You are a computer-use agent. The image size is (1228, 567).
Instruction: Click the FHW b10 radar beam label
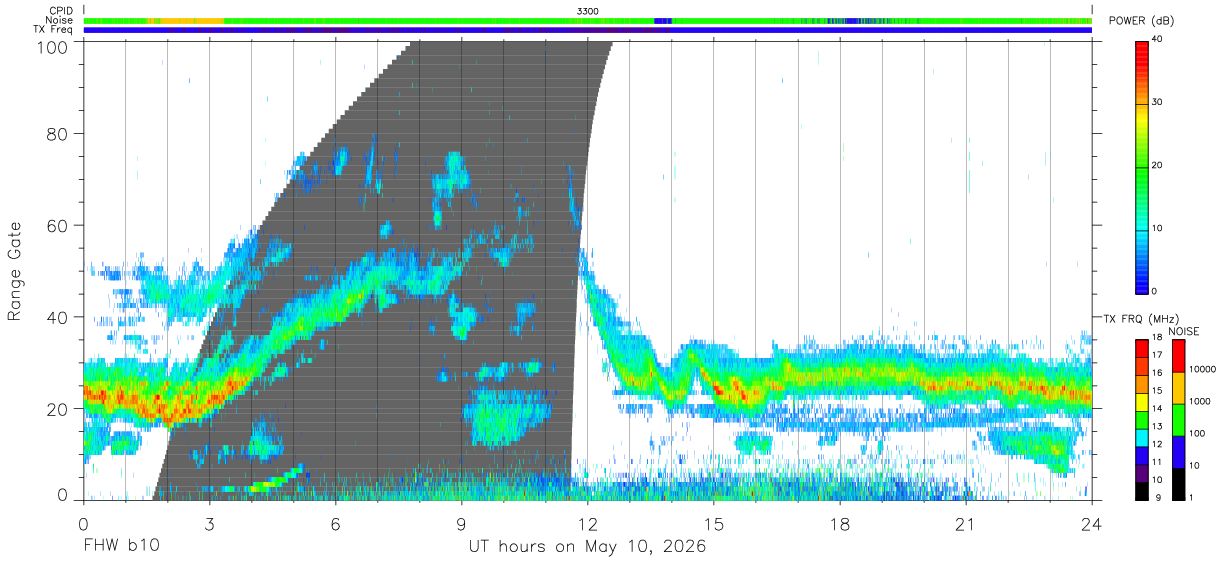pyautogui.click(x=121, y=547)
